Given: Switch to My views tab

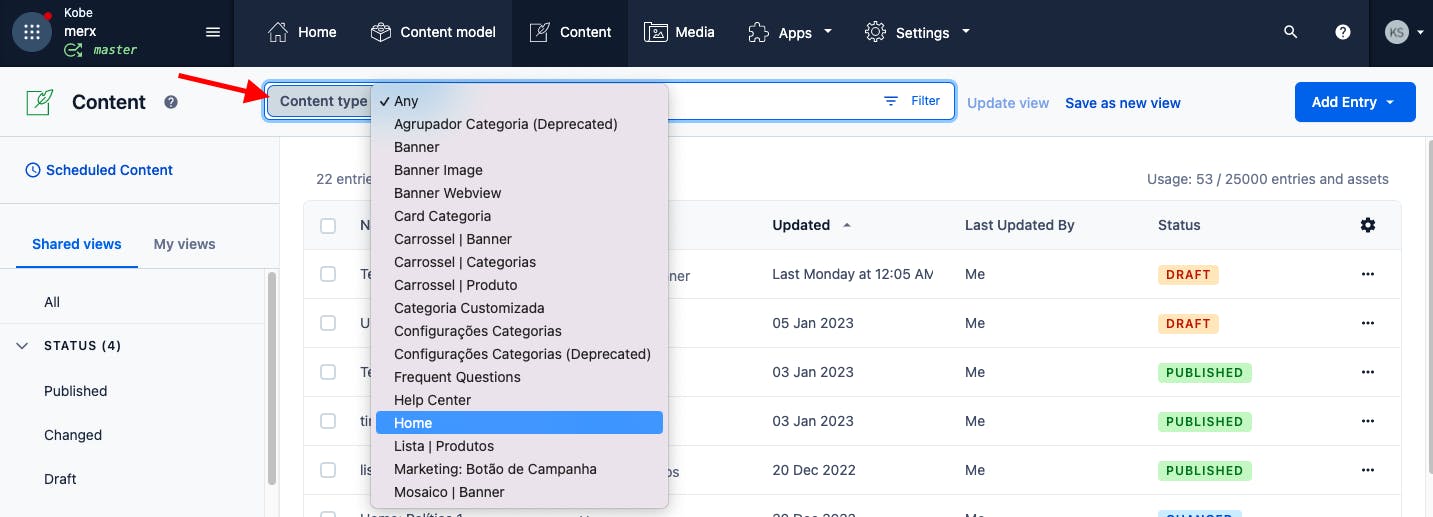Looking at the screenshot, I should click(184, 244).
